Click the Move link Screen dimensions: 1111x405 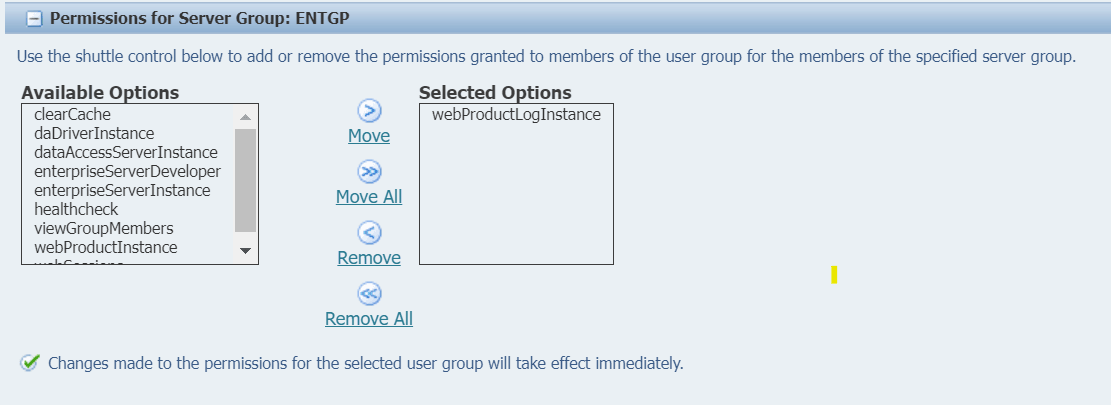[369, 136]
